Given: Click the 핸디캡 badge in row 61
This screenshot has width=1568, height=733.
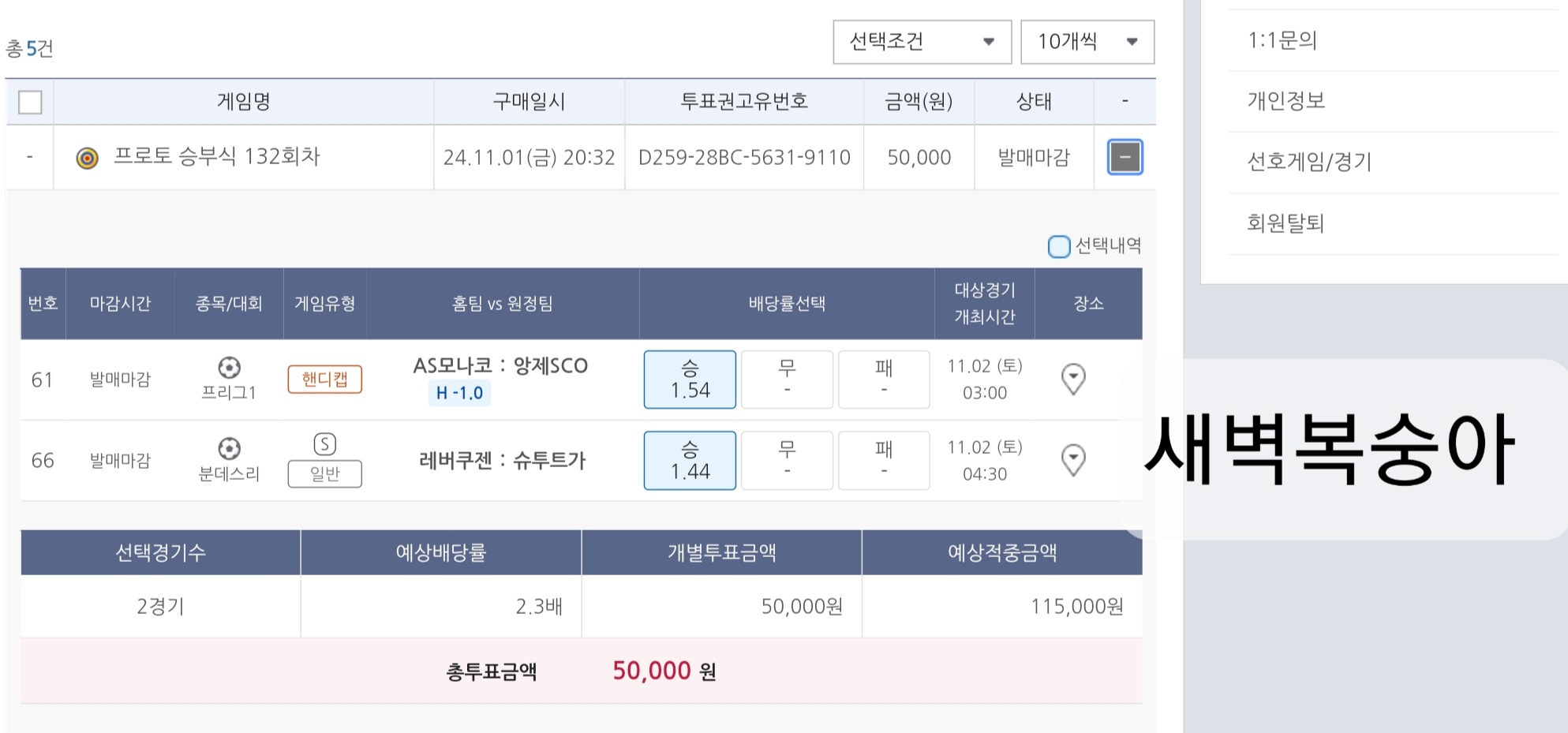Looking at the screenshot, I should [x=324, y=380].
